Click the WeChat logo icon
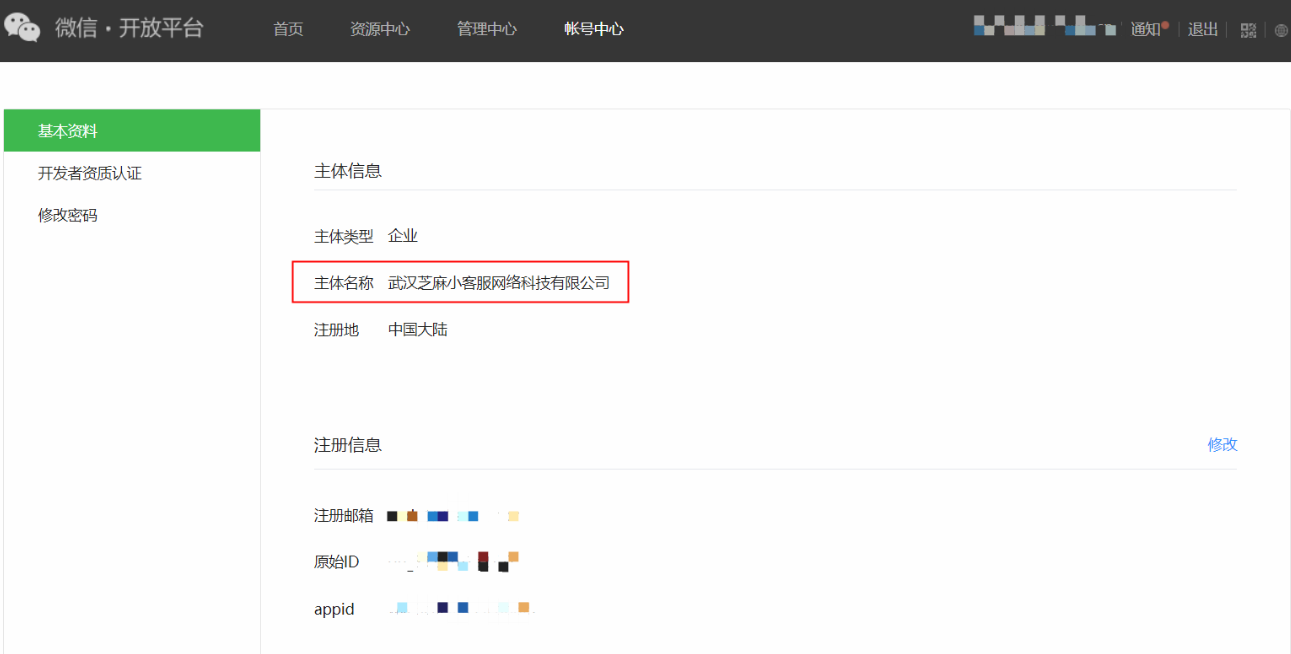This screenshot has height=654, width=1291. [22, 28]
